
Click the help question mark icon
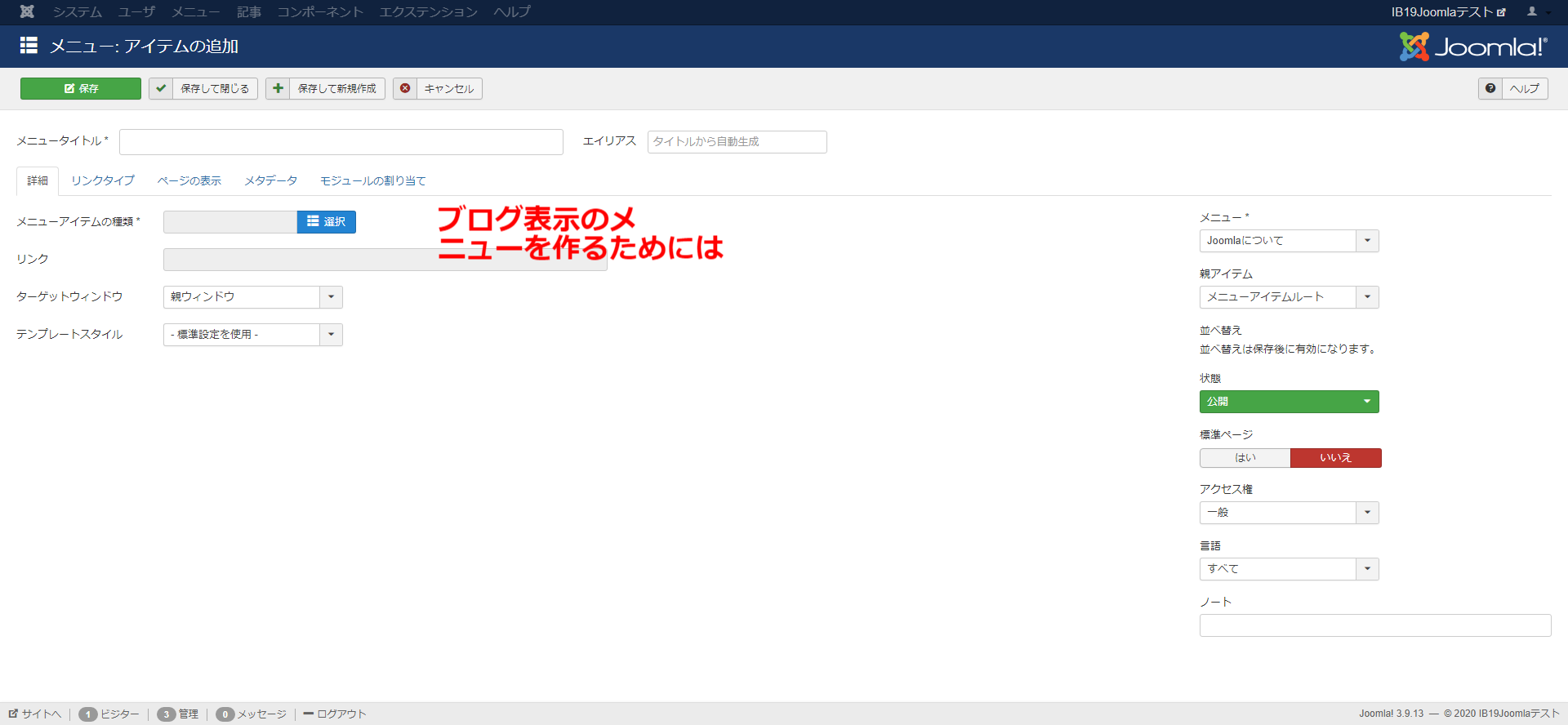[x=1490, y=88]
